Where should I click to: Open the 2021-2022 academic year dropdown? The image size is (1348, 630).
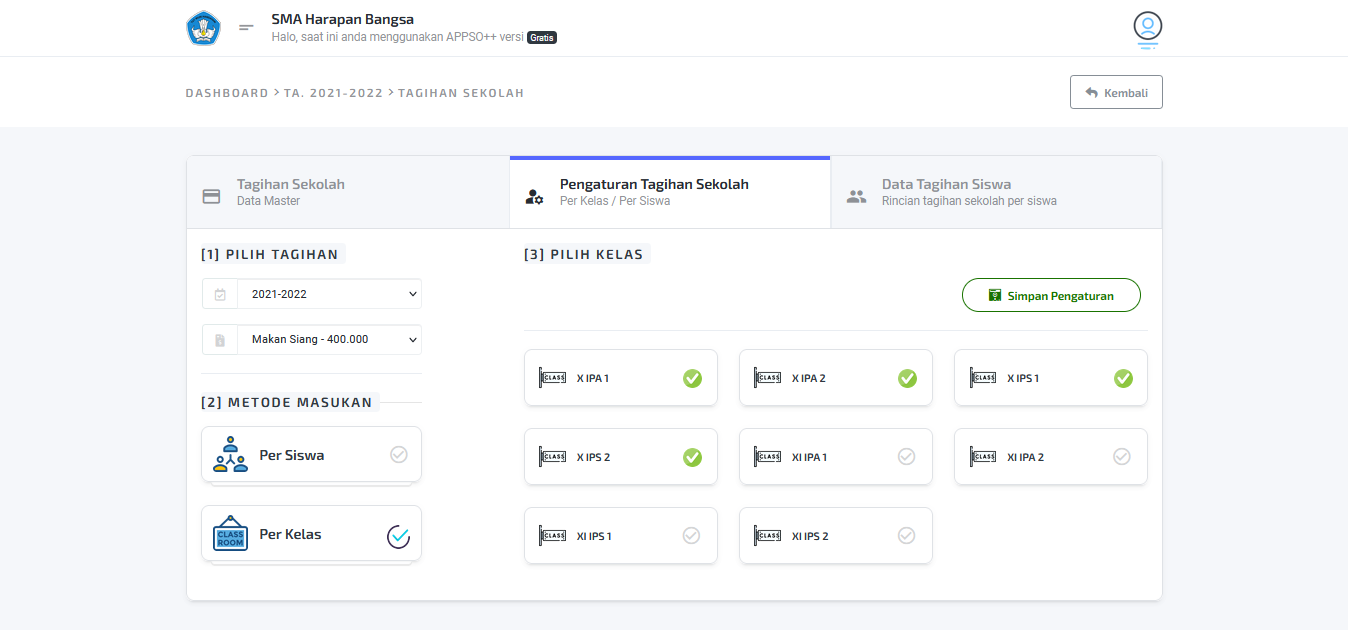tap(329, 294)
